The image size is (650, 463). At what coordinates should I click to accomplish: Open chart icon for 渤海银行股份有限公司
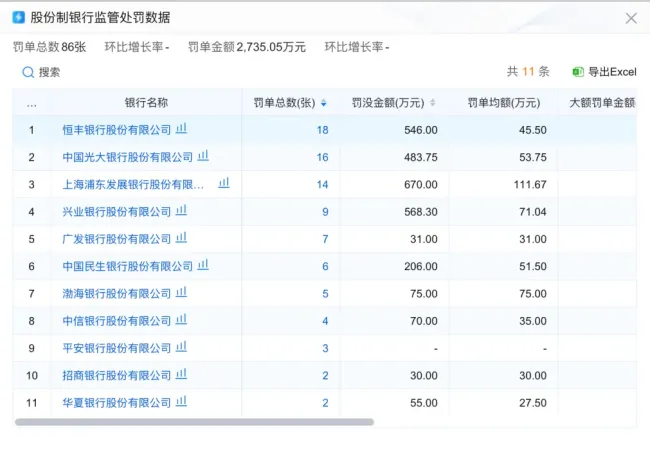[181, 292]
